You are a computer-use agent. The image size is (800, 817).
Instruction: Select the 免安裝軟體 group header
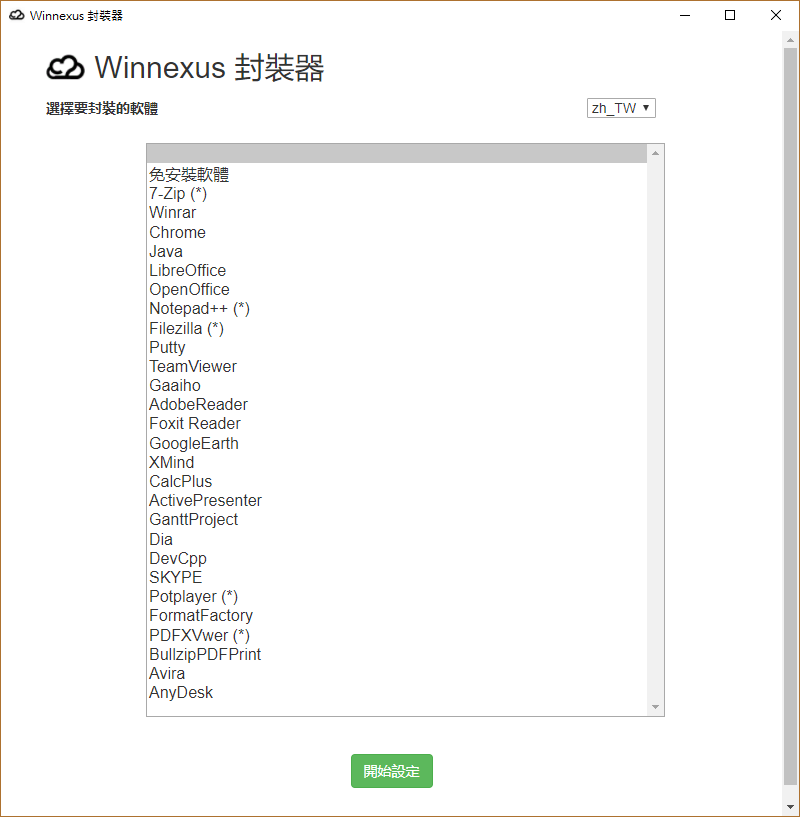[x=397, y=174]
